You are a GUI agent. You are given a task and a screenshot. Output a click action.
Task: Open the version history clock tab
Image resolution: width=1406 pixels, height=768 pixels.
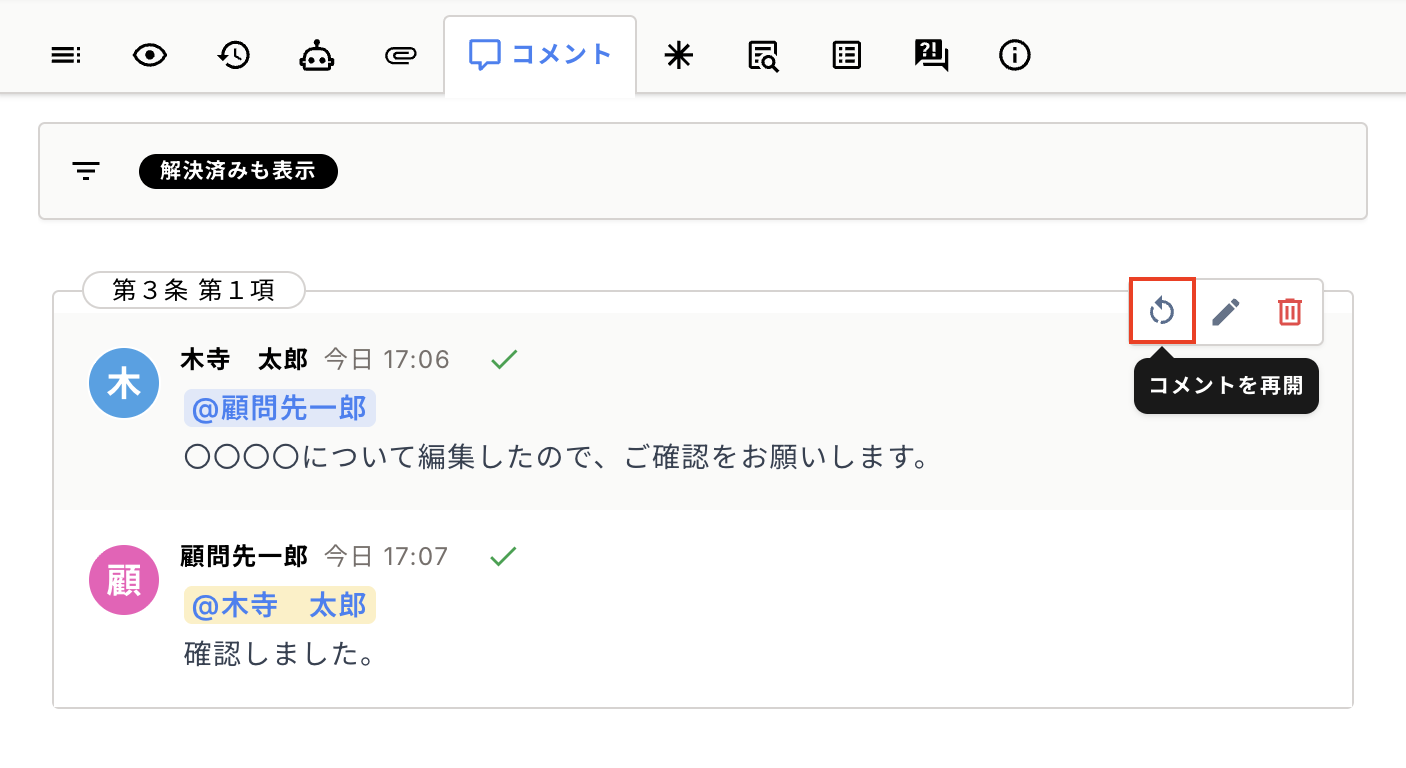coord(234,56)
